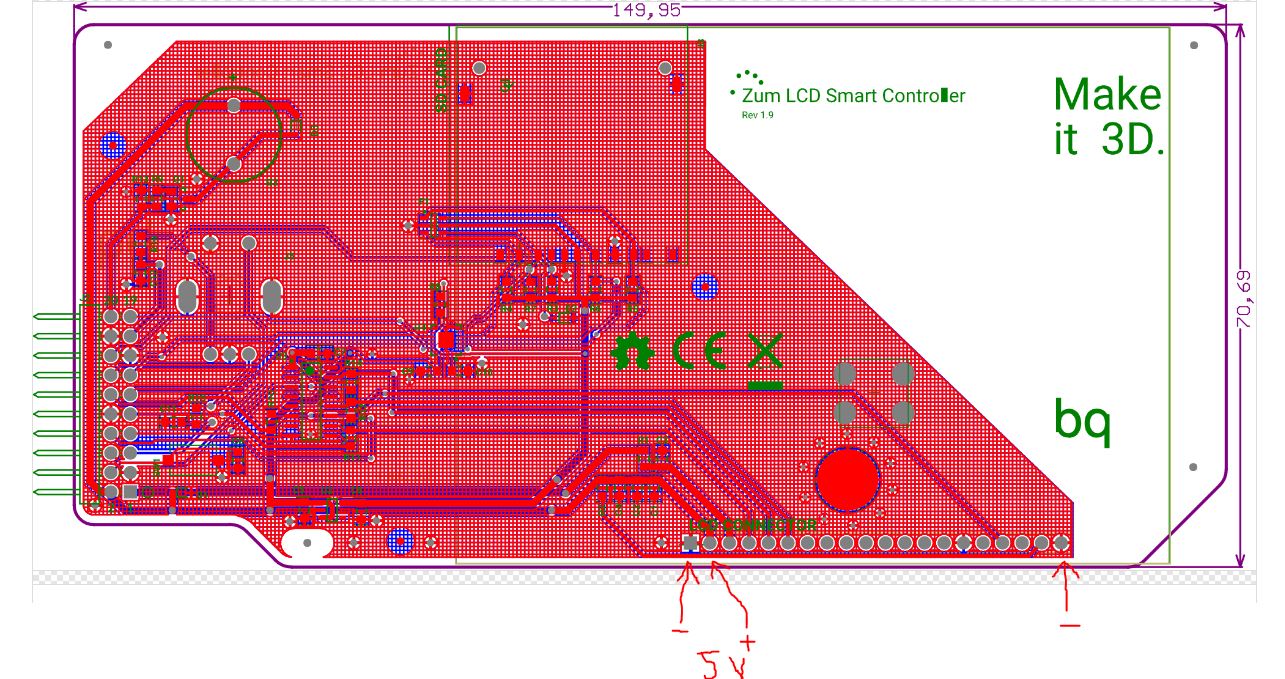Click the square first pin of LCD connector
This screenshot has width=1285, height=679.
[x=689, y=543]
